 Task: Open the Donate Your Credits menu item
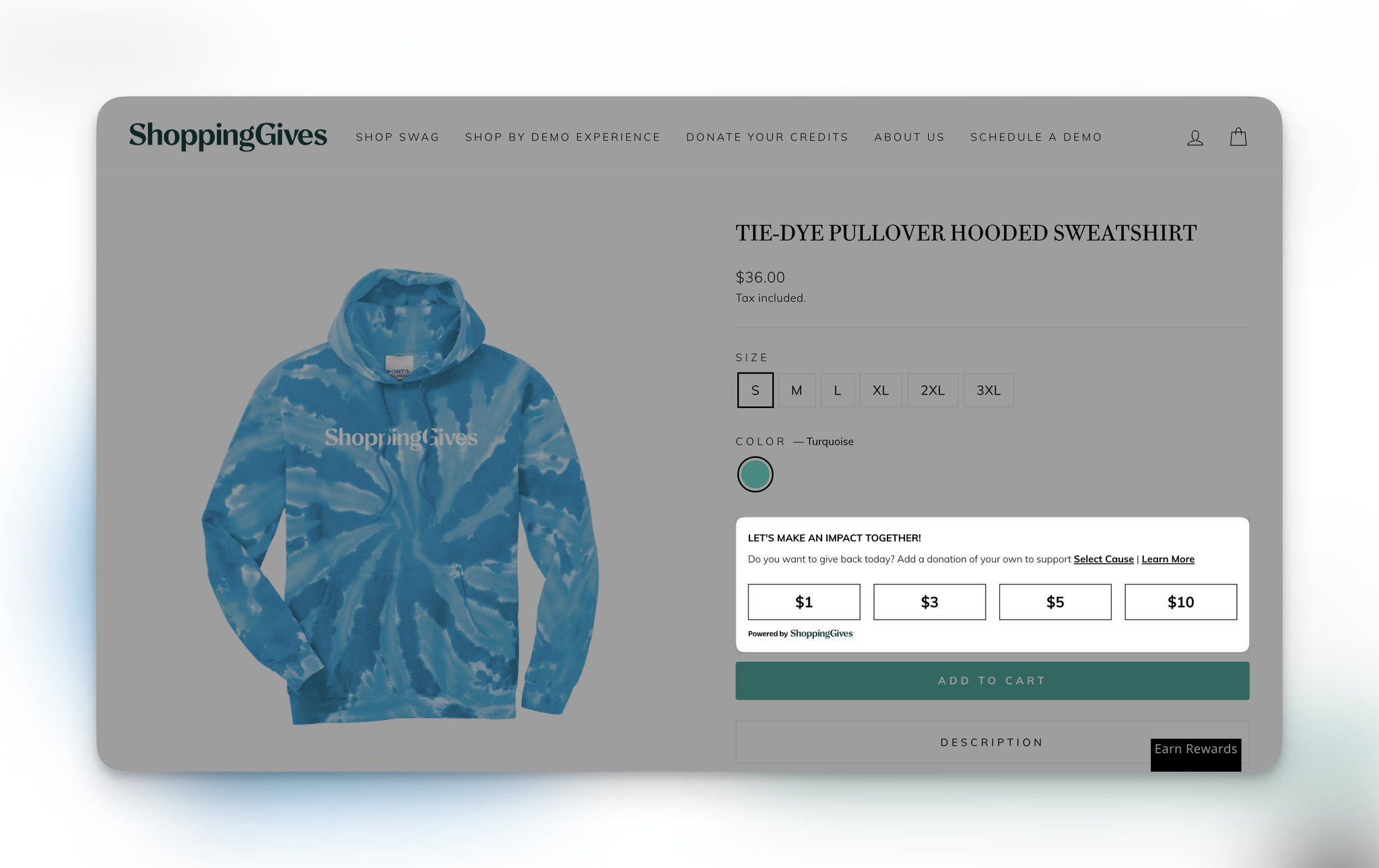pyautogui.click(x=767, y=137)
